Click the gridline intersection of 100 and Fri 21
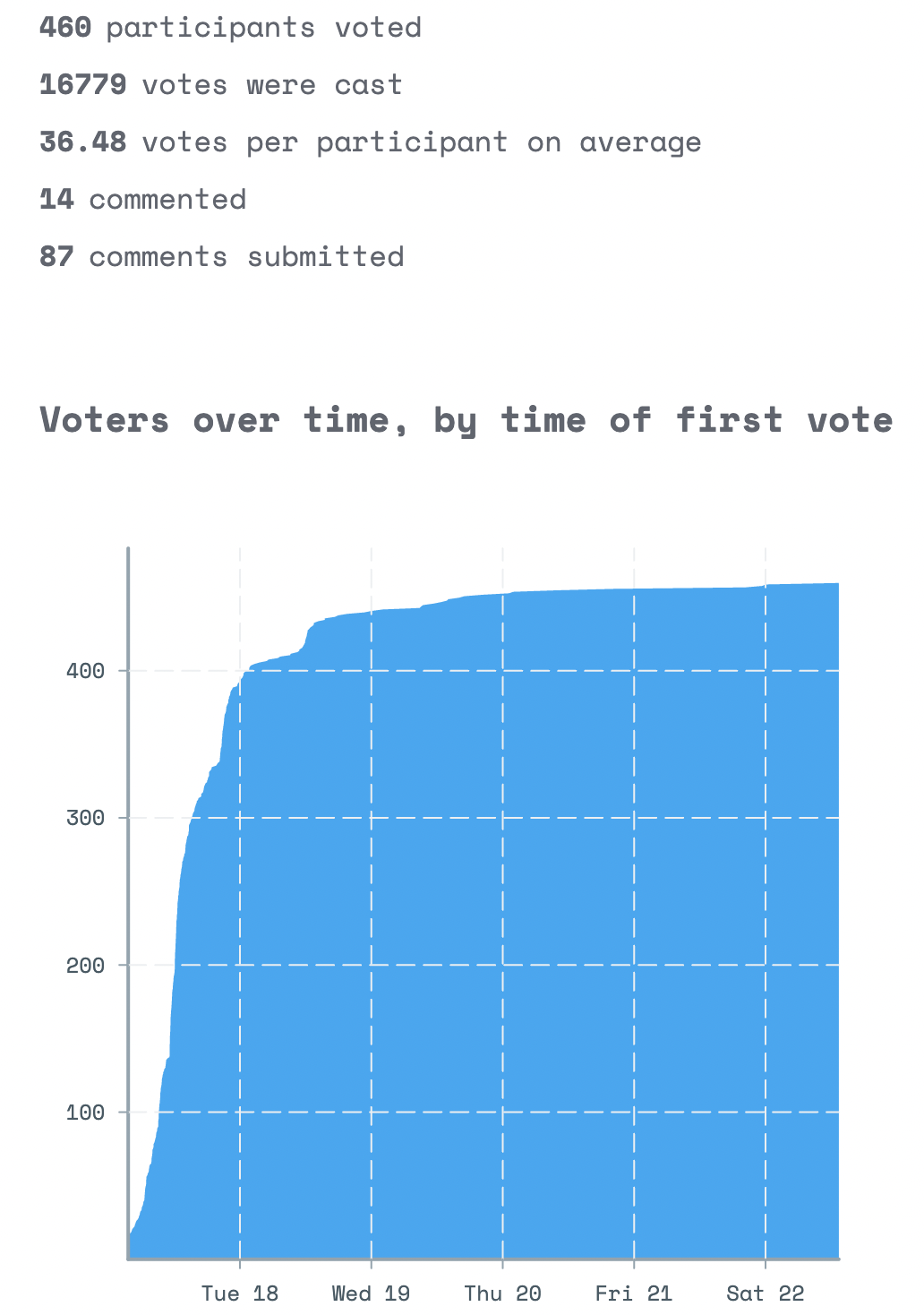 [634, 1113]
